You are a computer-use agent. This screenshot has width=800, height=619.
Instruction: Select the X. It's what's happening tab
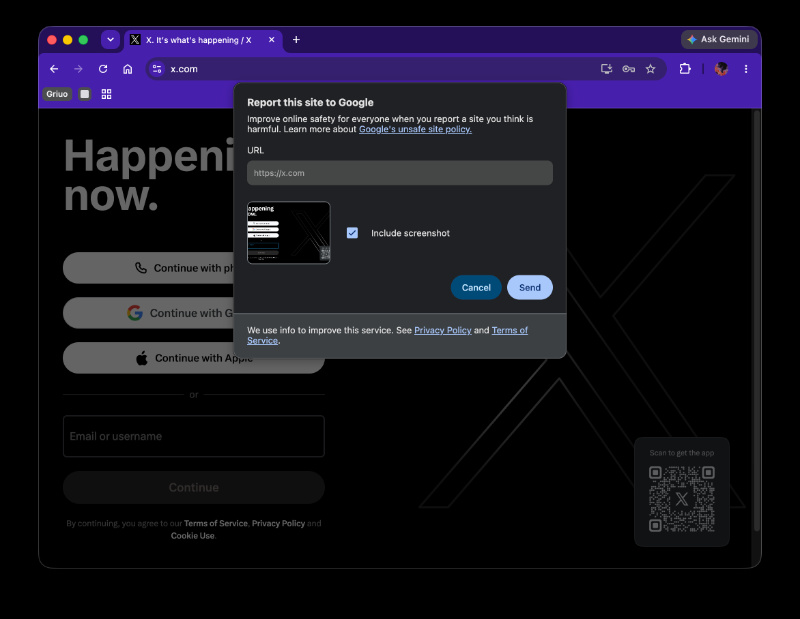coord(199,40)
